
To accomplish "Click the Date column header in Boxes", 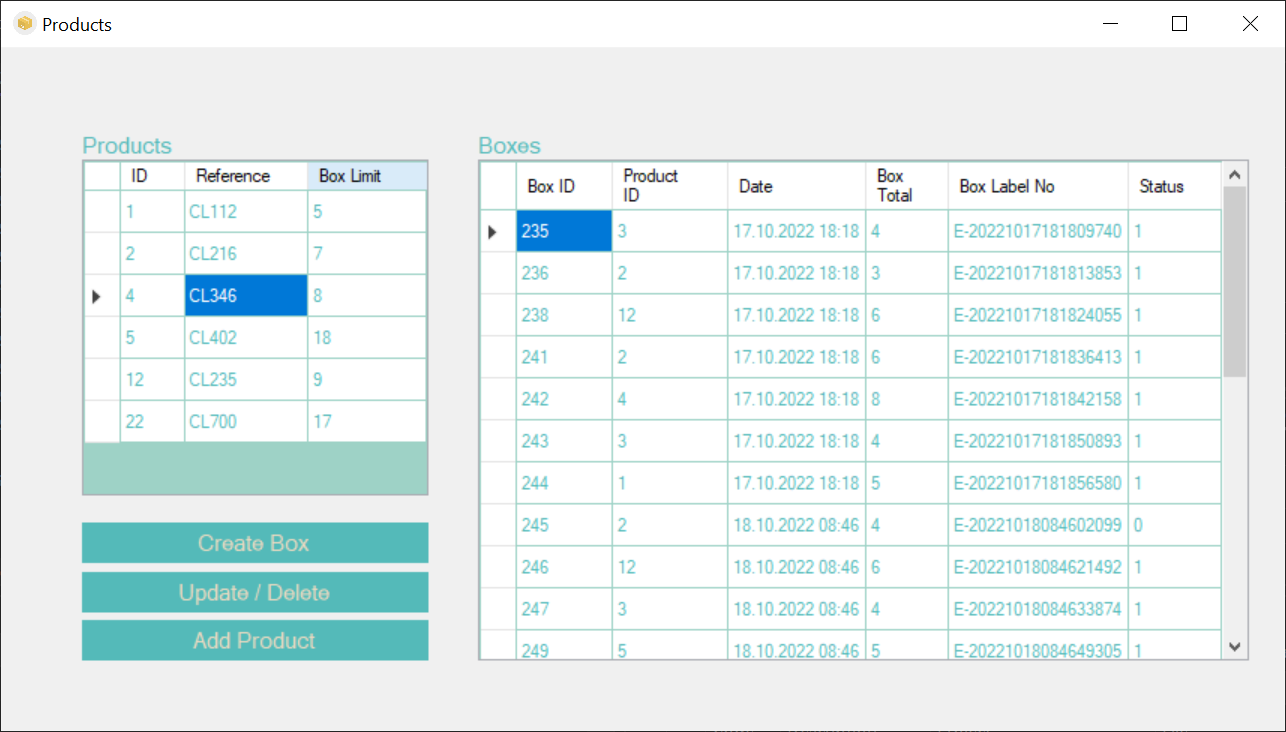I will (x=755, y=185).
